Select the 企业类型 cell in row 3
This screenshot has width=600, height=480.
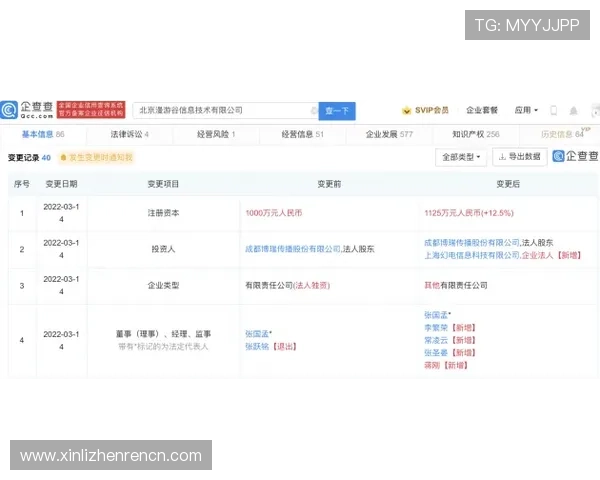click(163, 286)
